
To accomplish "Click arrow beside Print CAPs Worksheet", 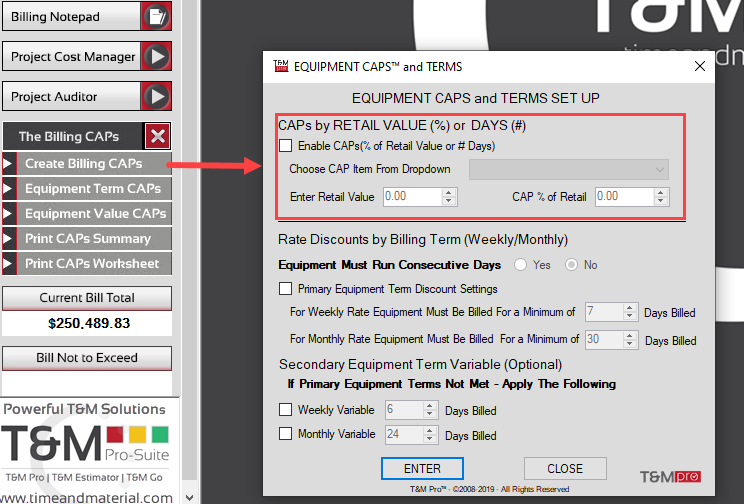I will [x=9, y=264].
